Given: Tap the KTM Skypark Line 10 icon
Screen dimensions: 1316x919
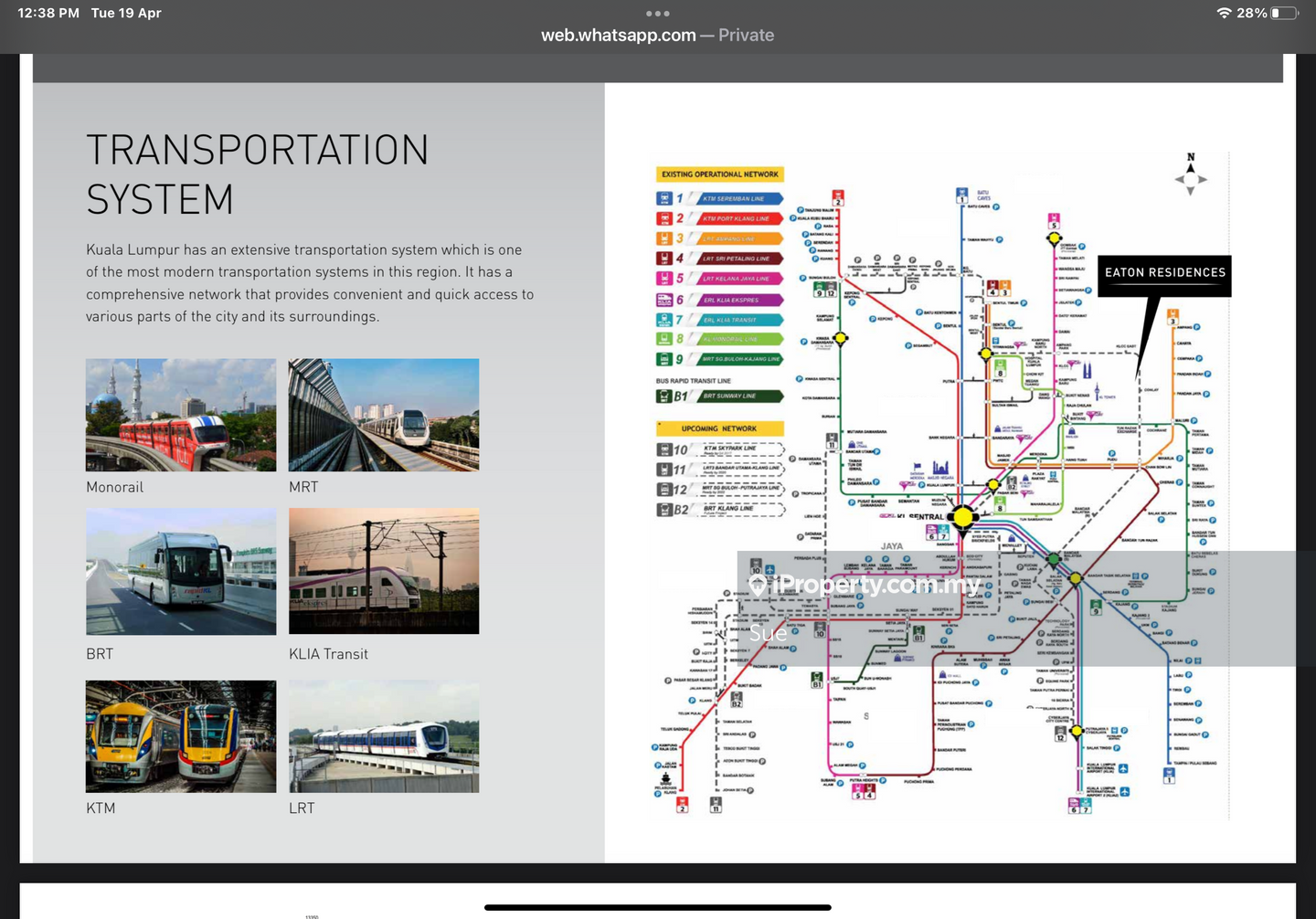Looking at the screenshot, I should click(x=664, y=449).
